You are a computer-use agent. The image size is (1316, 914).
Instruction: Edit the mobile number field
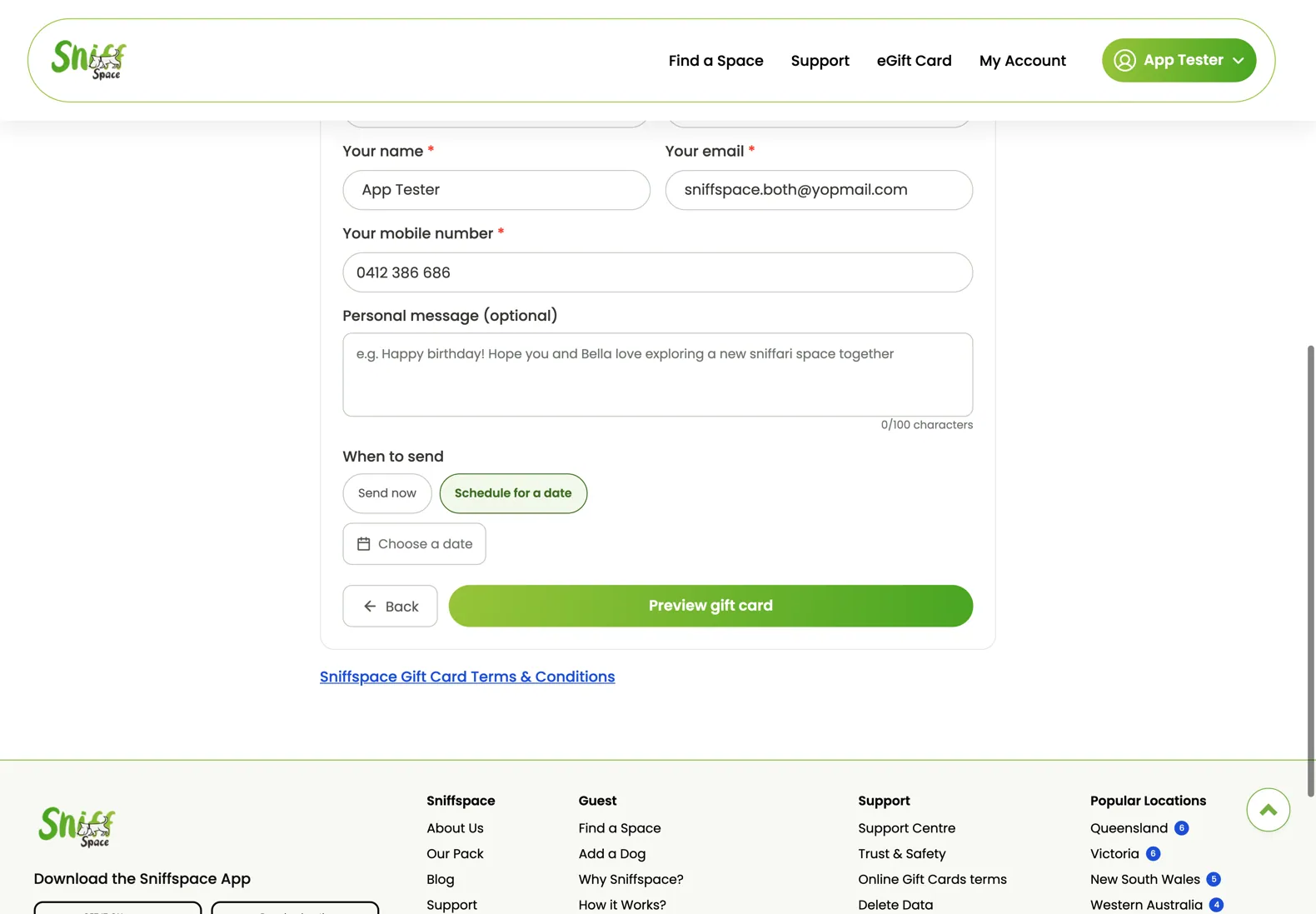pyautogui.click(x=657, y=272)
